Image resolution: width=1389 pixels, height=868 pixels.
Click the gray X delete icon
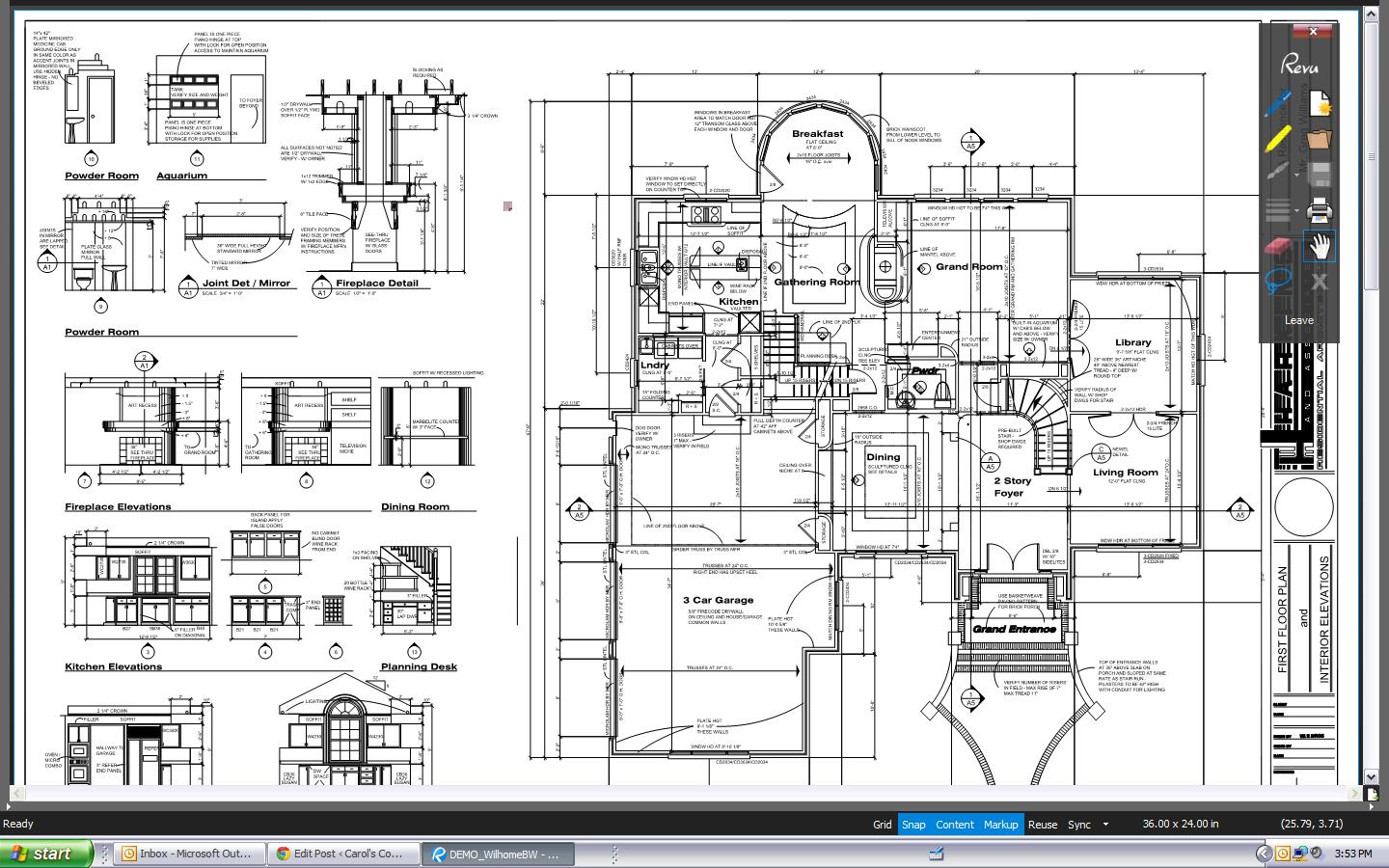click(1319, 282)
